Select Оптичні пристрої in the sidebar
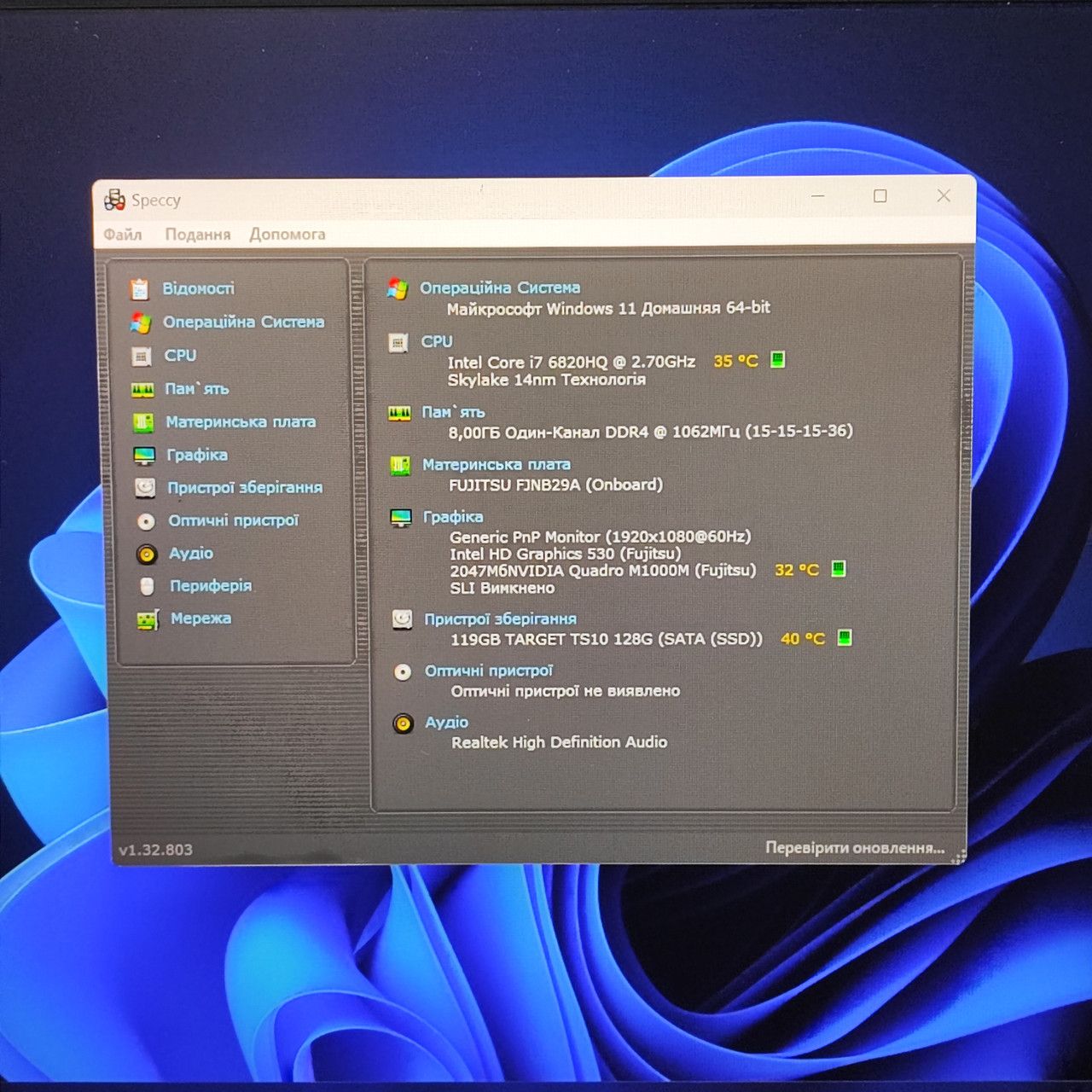 [x=233, y=520]
